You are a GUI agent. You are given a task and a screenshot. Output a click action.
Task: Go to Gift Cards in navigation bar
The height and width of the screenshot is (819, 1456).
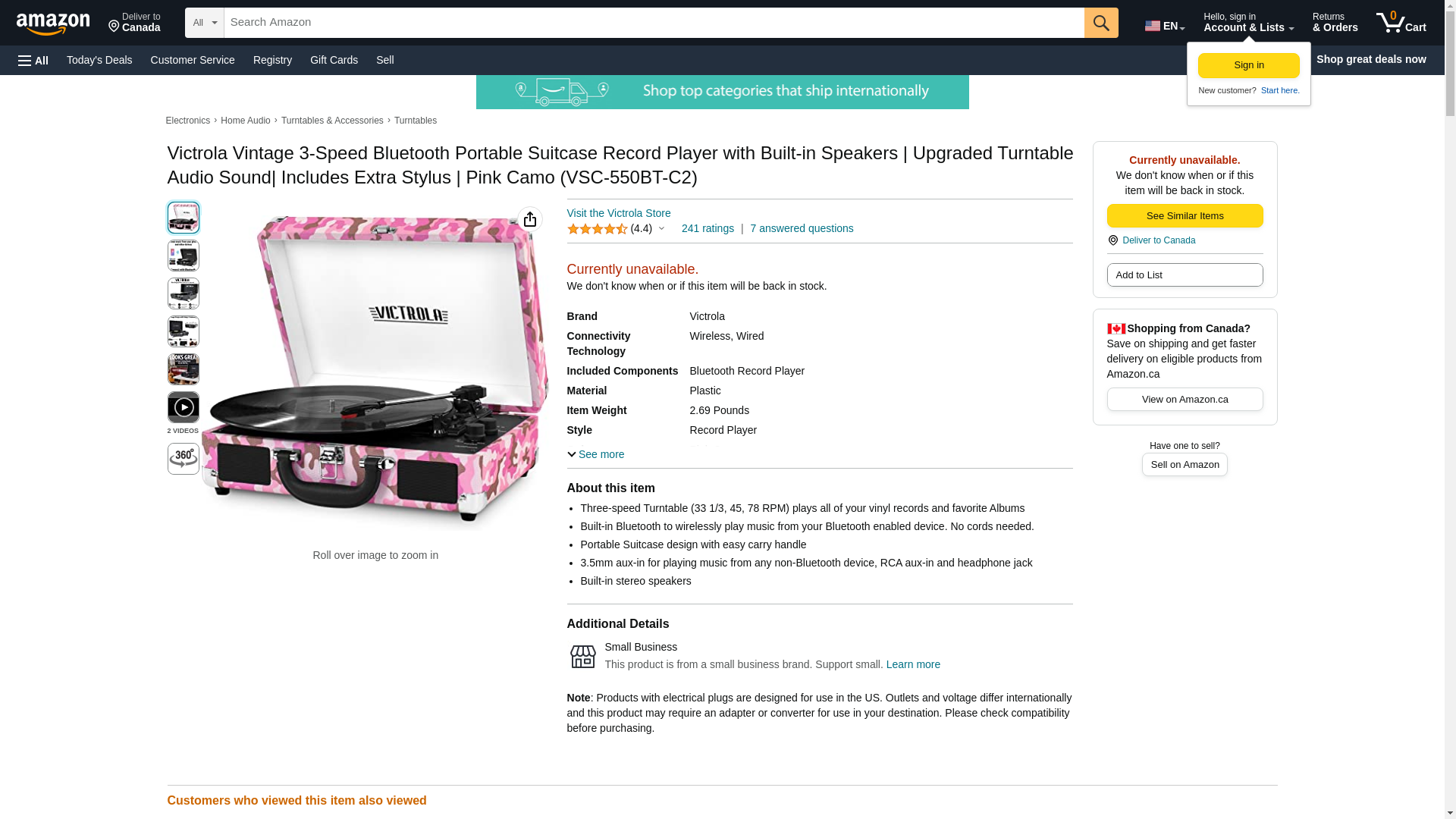tap(334, 60)
